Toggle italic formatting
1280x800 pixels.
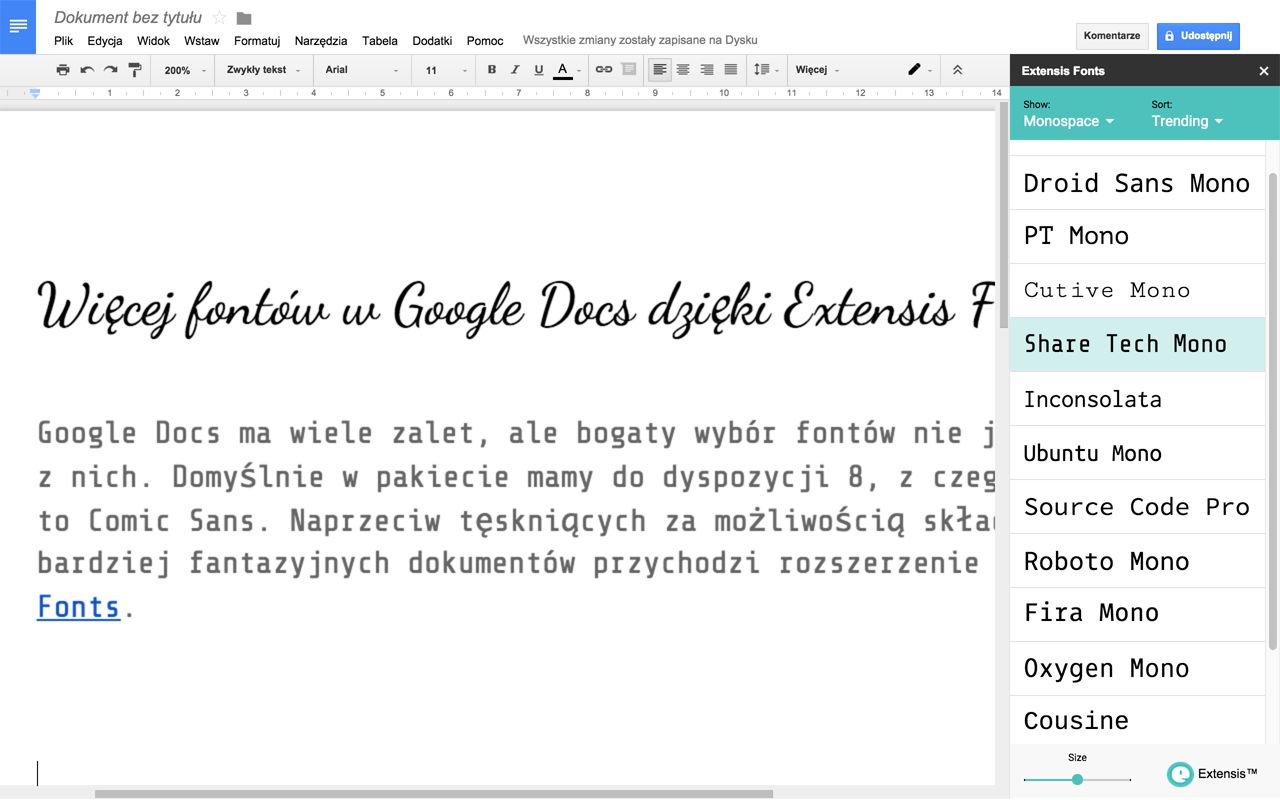[x=515, y=70]
